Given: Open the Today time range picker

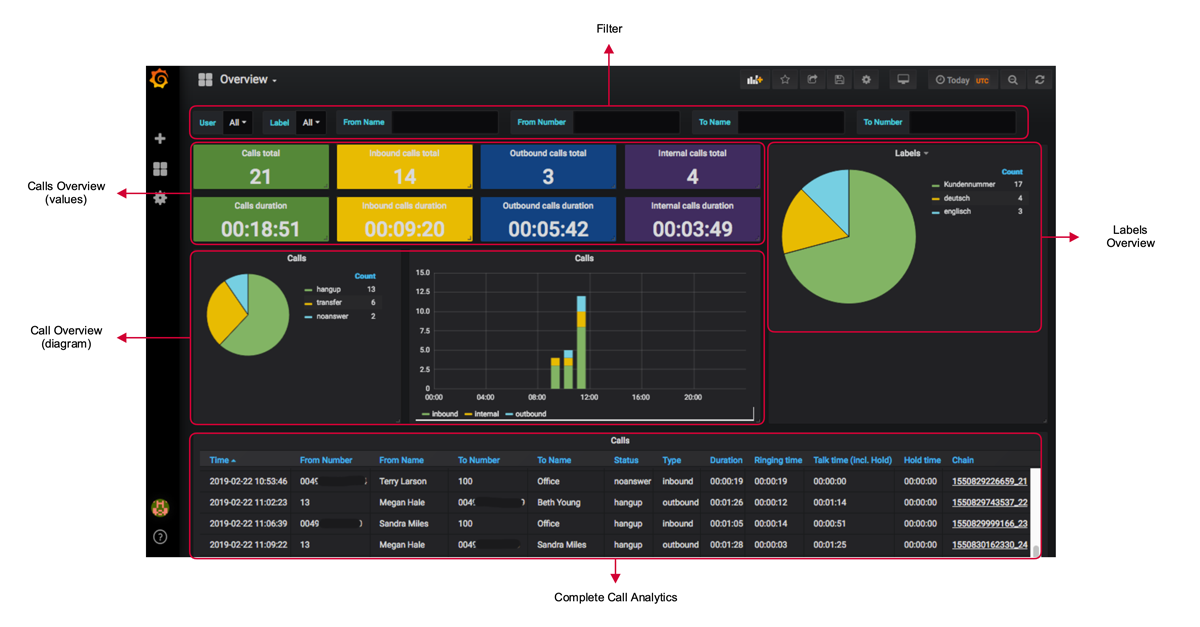Looking at the screenshot, I should click(x=962, y=80).
